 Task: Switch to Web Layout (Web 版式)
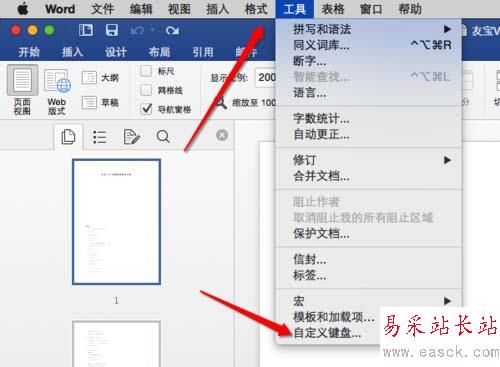[57, 92]
